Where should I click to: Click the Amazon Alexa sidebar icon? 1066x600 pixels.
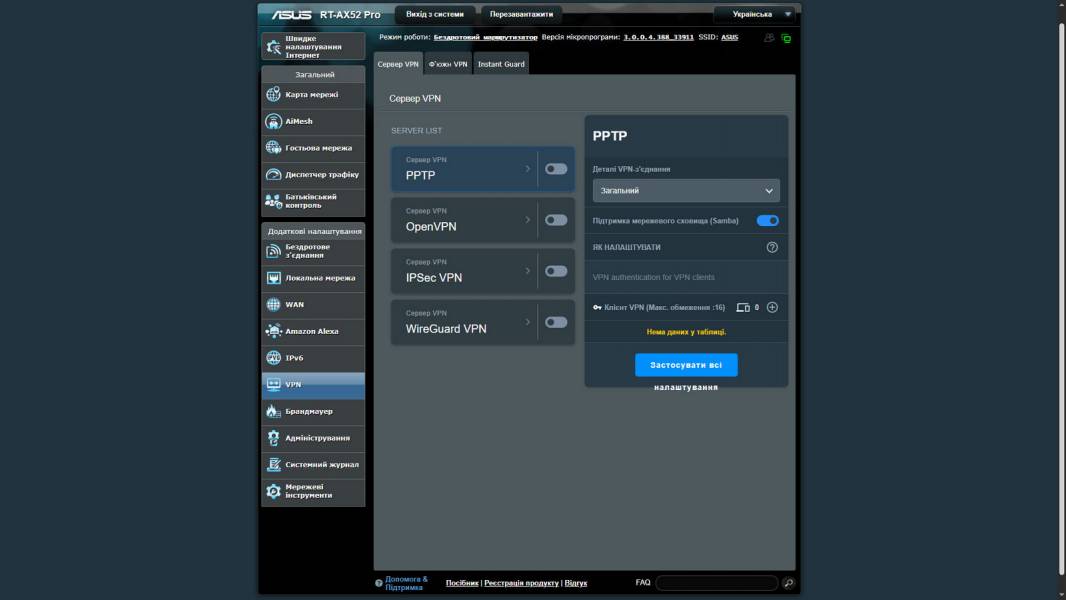(x=273, y=331)
